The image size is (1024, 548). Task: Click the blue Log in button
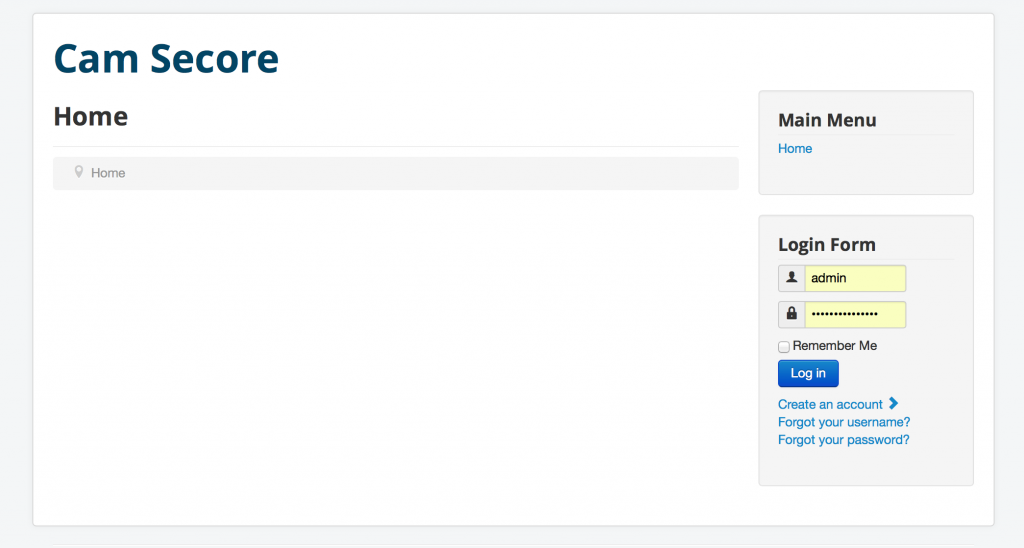click(808, 373)
